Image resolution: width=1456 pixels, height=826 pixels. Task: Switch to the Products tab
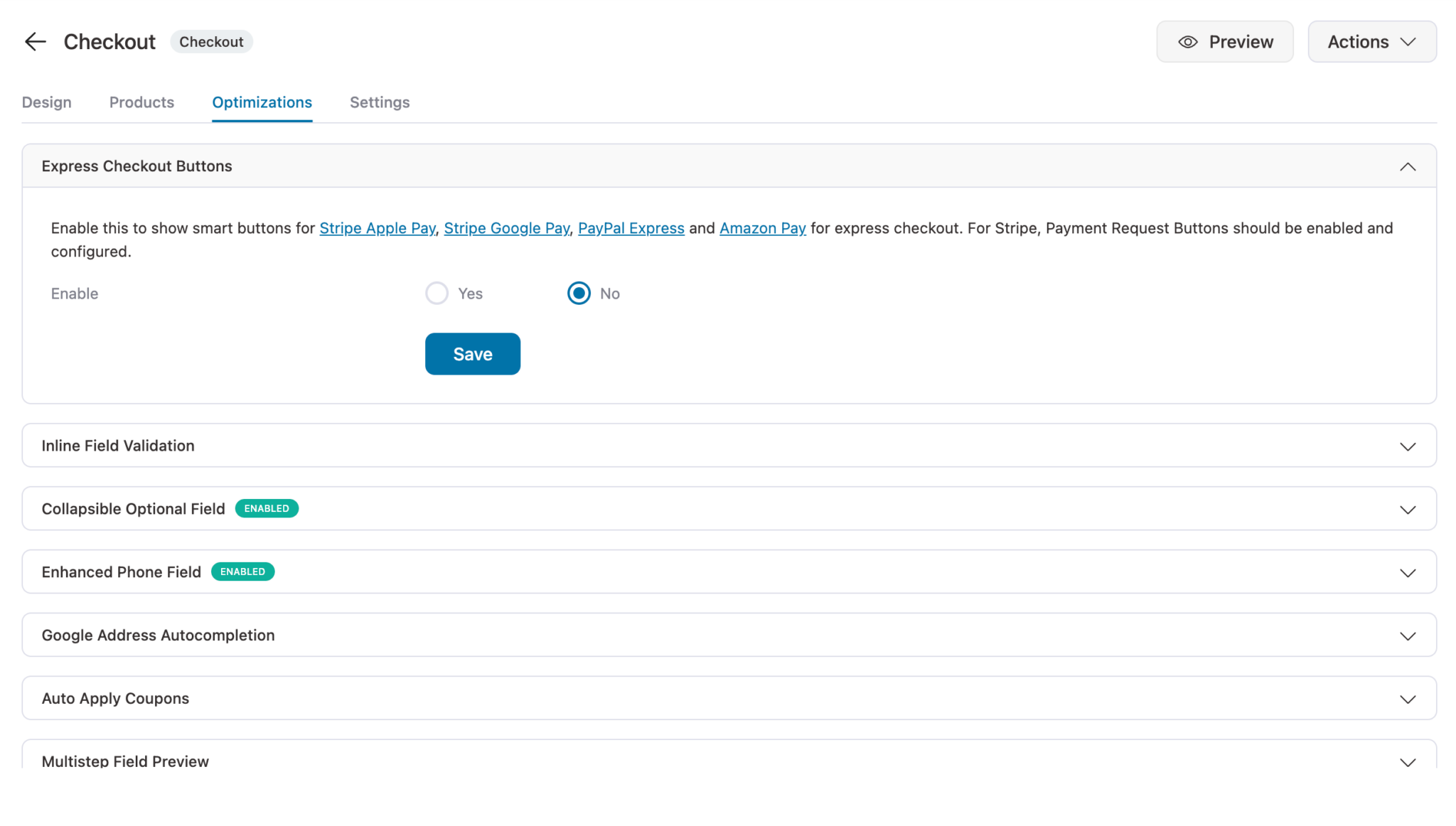coord(141,102)
